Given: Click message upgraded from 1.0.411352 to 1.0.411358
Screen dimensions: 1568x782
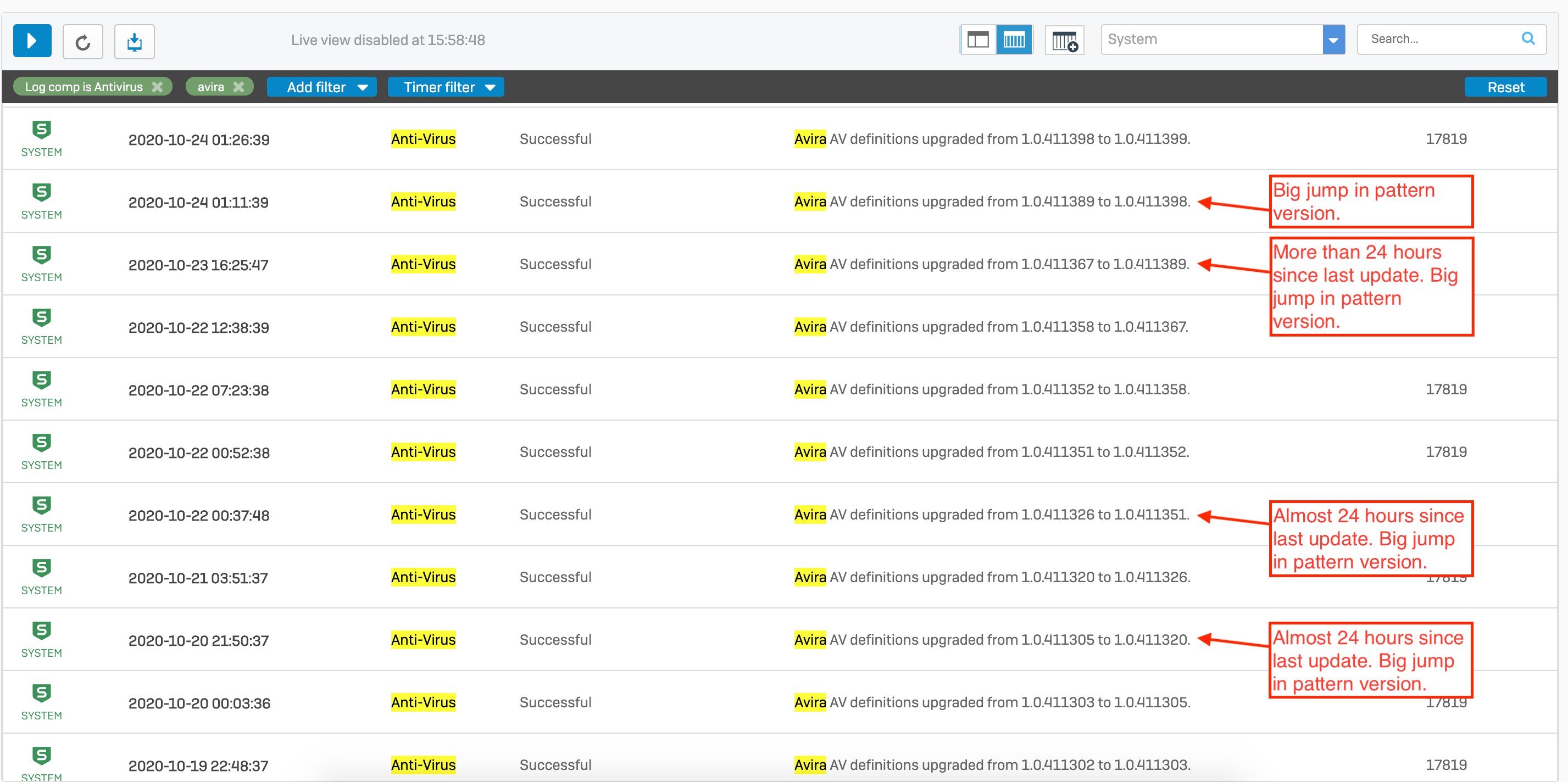Looking at the screenshot, I should click(x=992, y=390).
